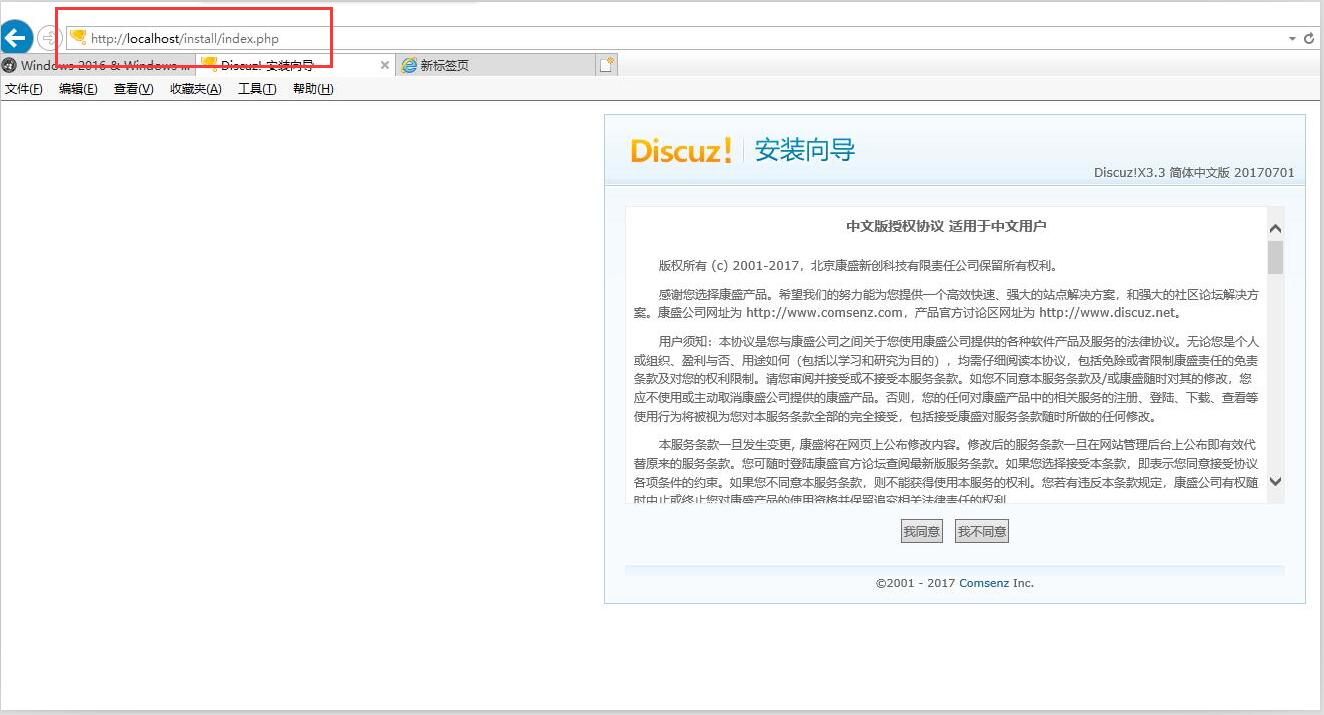Viewport: 1324px width, 715px height.
Task: Click the paragraph beginning 本服务条款一旦发生变更
Action: tap(946, 473)
